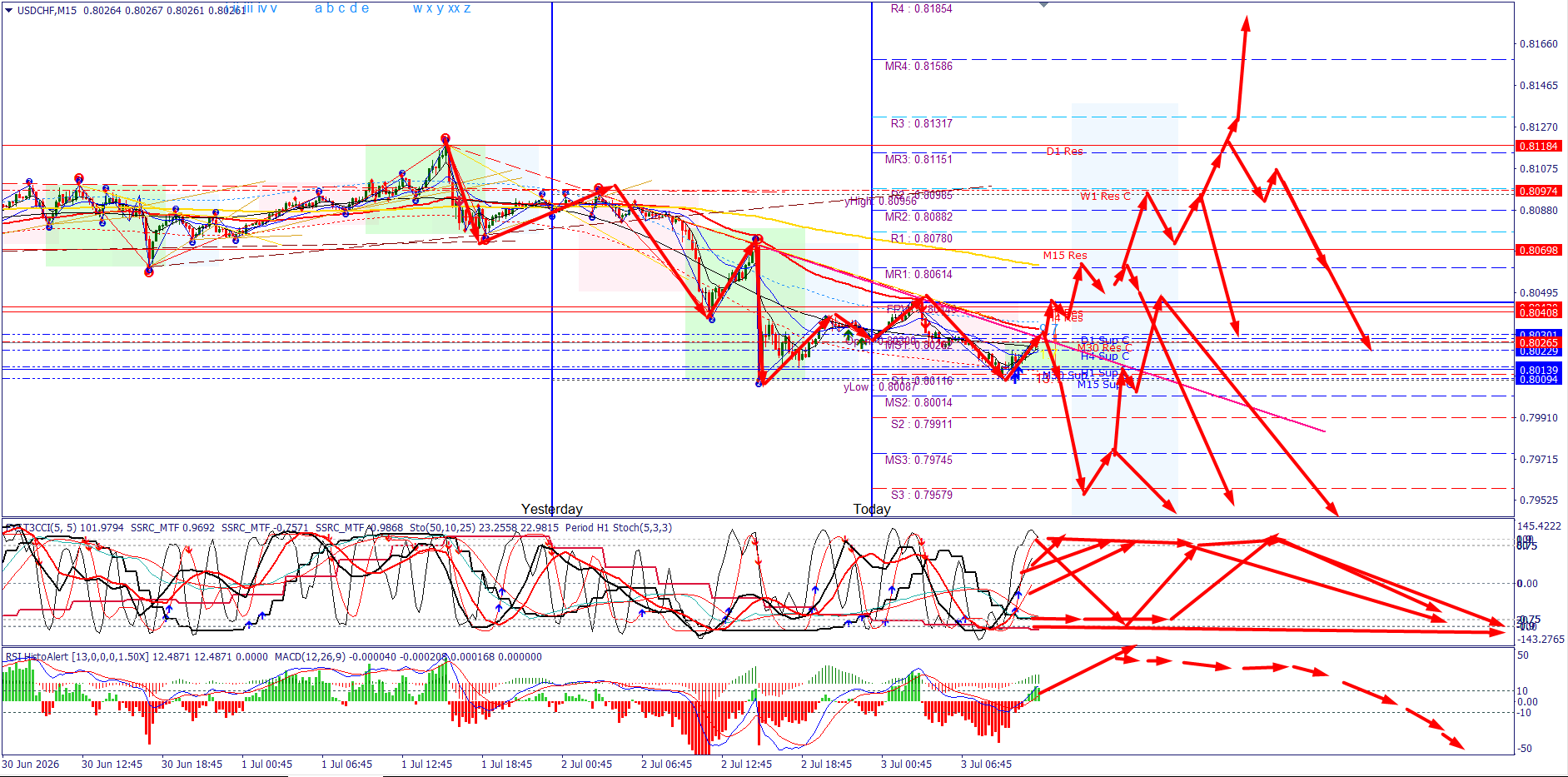
Task: Click the 'Yesterday' period separator label
Action: click(x=551, y=509)
